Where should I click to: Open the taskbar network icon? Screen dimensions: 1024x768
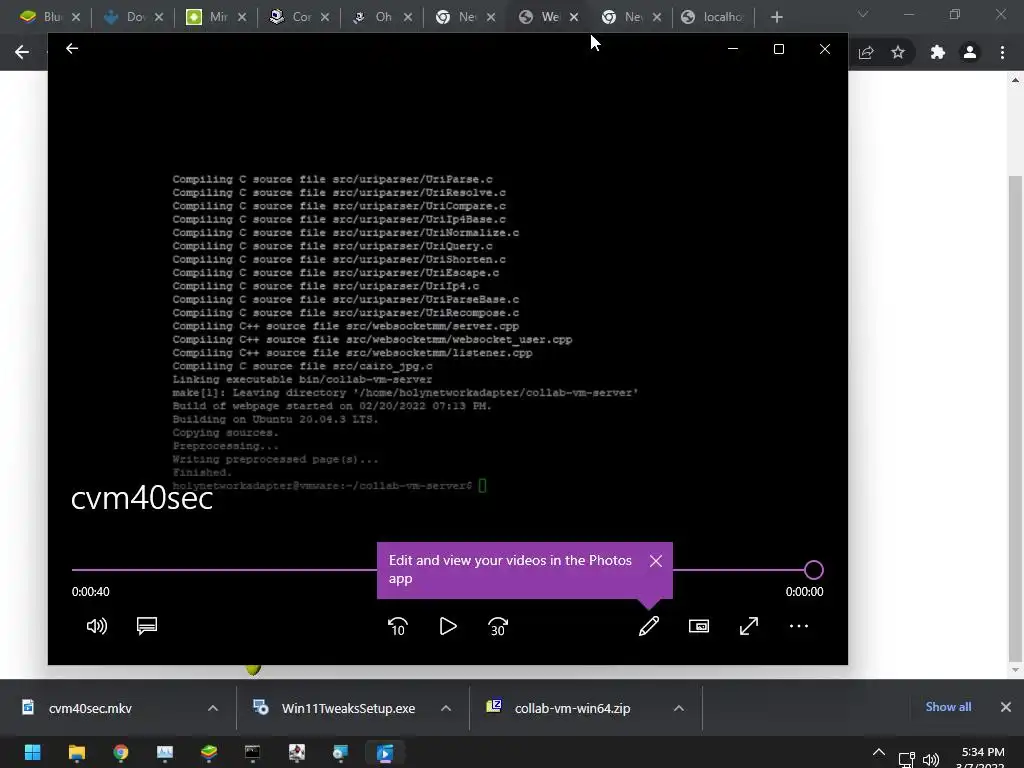point(906,760)
